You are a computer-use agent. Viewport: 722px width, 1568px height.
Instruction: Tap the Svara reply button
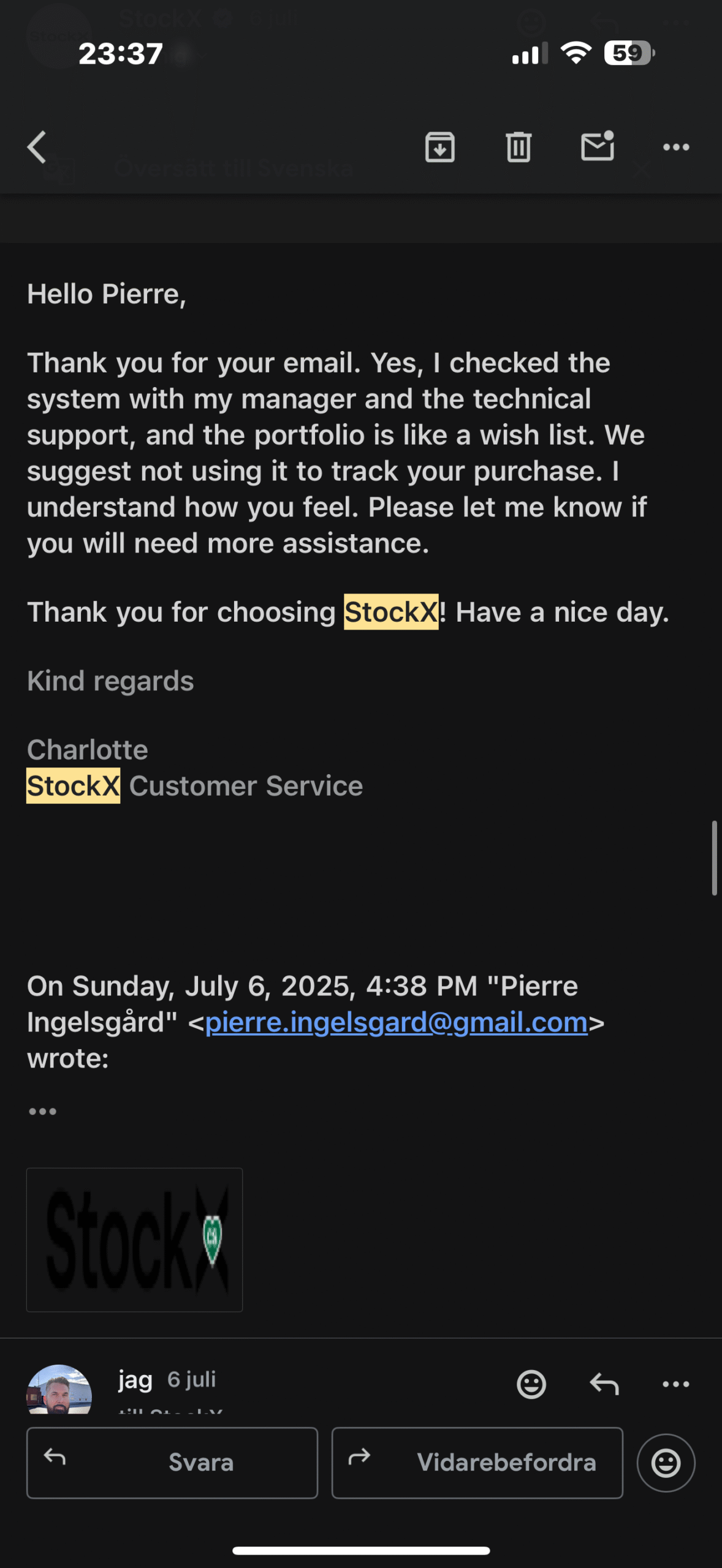[172, 1463]
